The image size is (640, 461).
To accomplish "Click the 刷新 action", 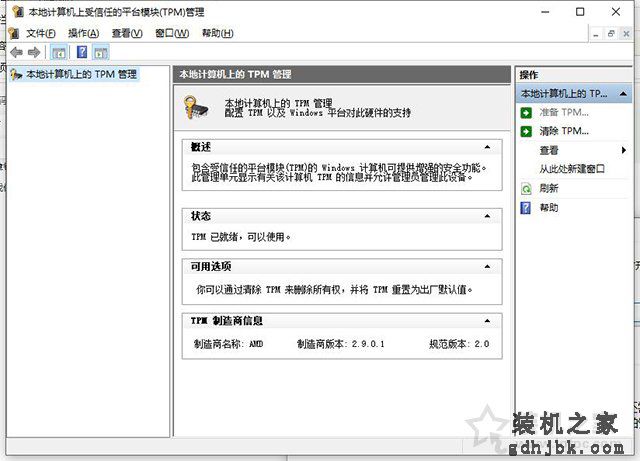I will [x=549, y=188].
